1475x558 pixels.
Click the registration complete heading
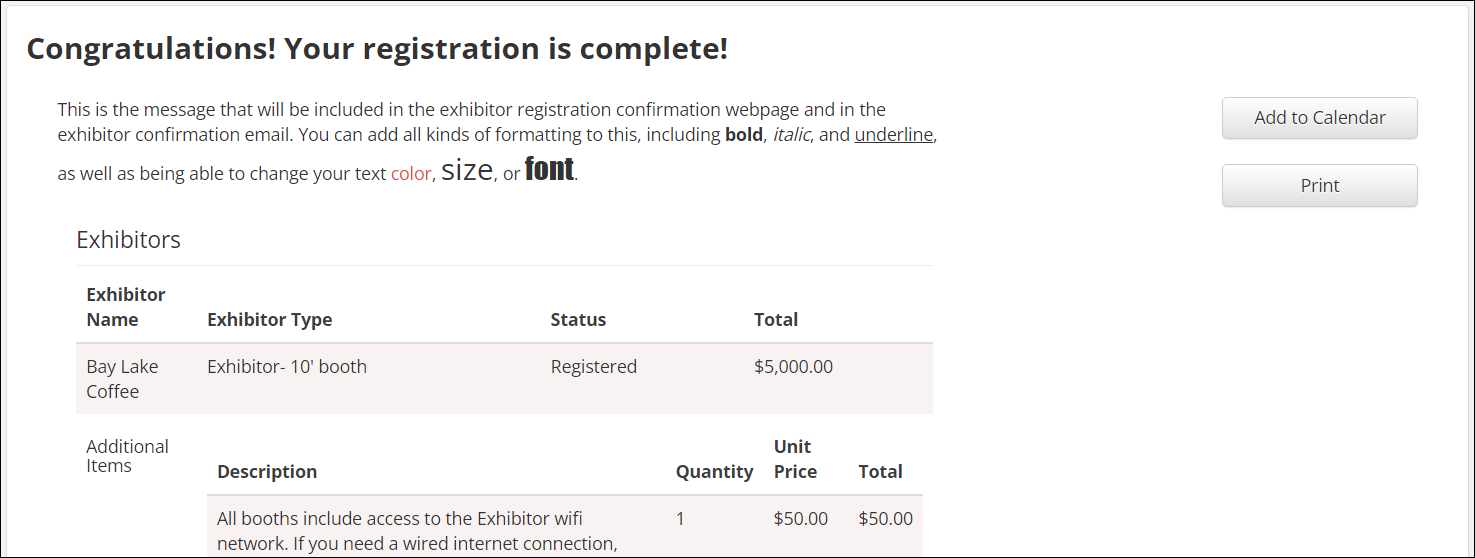click(x=377, y=48)
